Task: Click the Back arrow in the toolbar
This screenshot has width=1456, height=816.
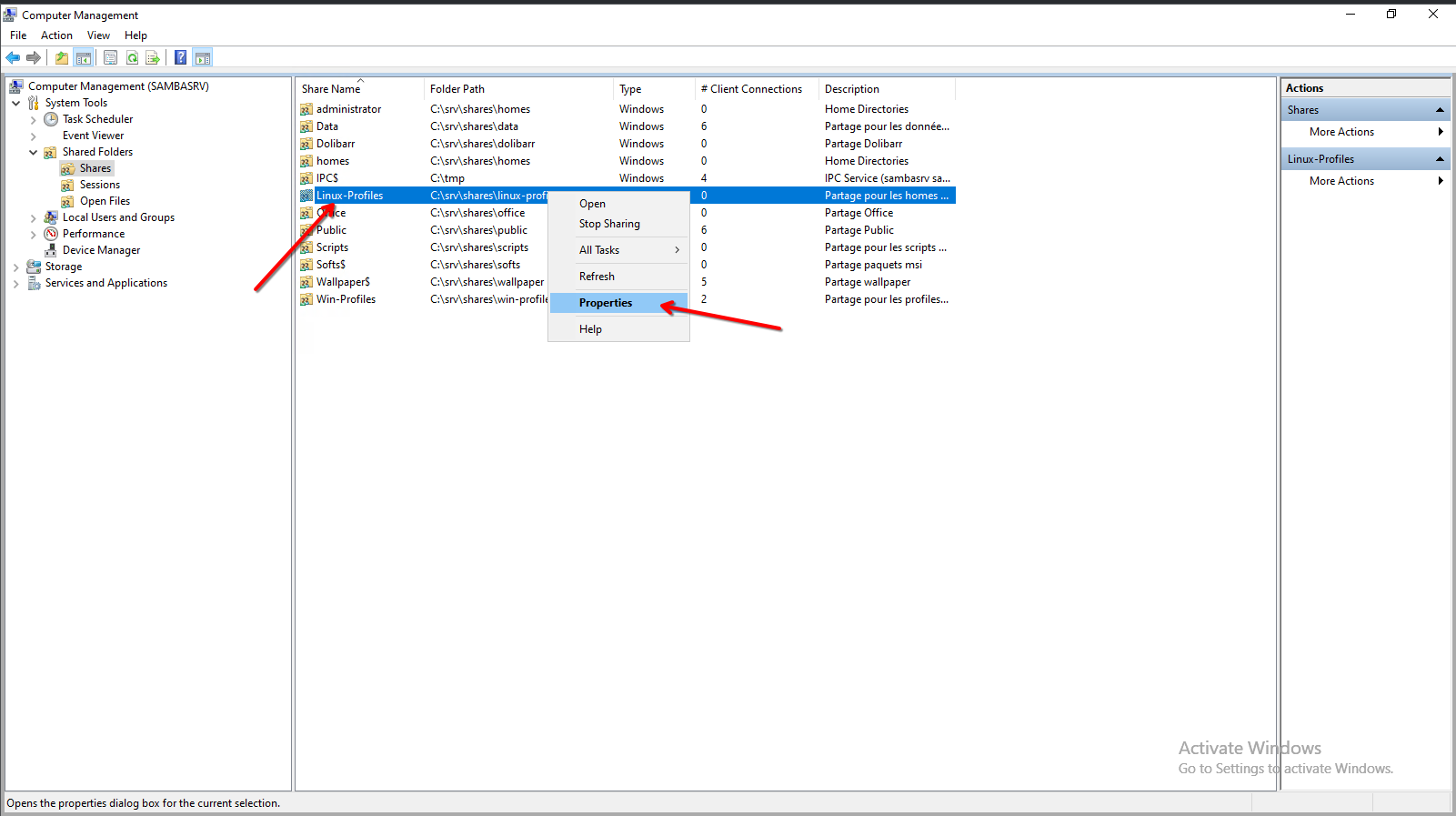Action: tap(13, 58)
